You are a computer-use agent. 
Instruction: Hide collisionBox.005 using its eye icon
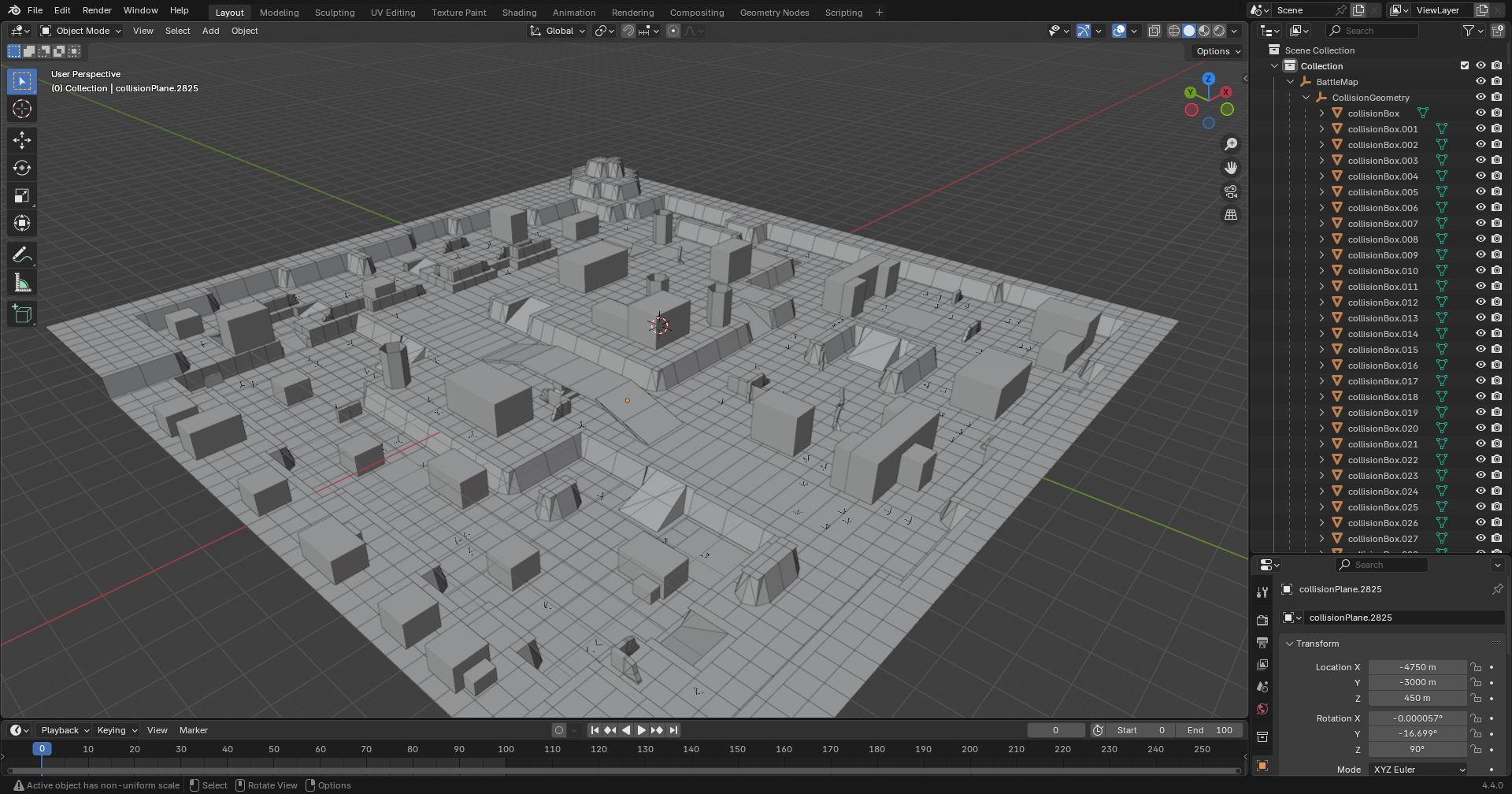[x=1480, y=192]
